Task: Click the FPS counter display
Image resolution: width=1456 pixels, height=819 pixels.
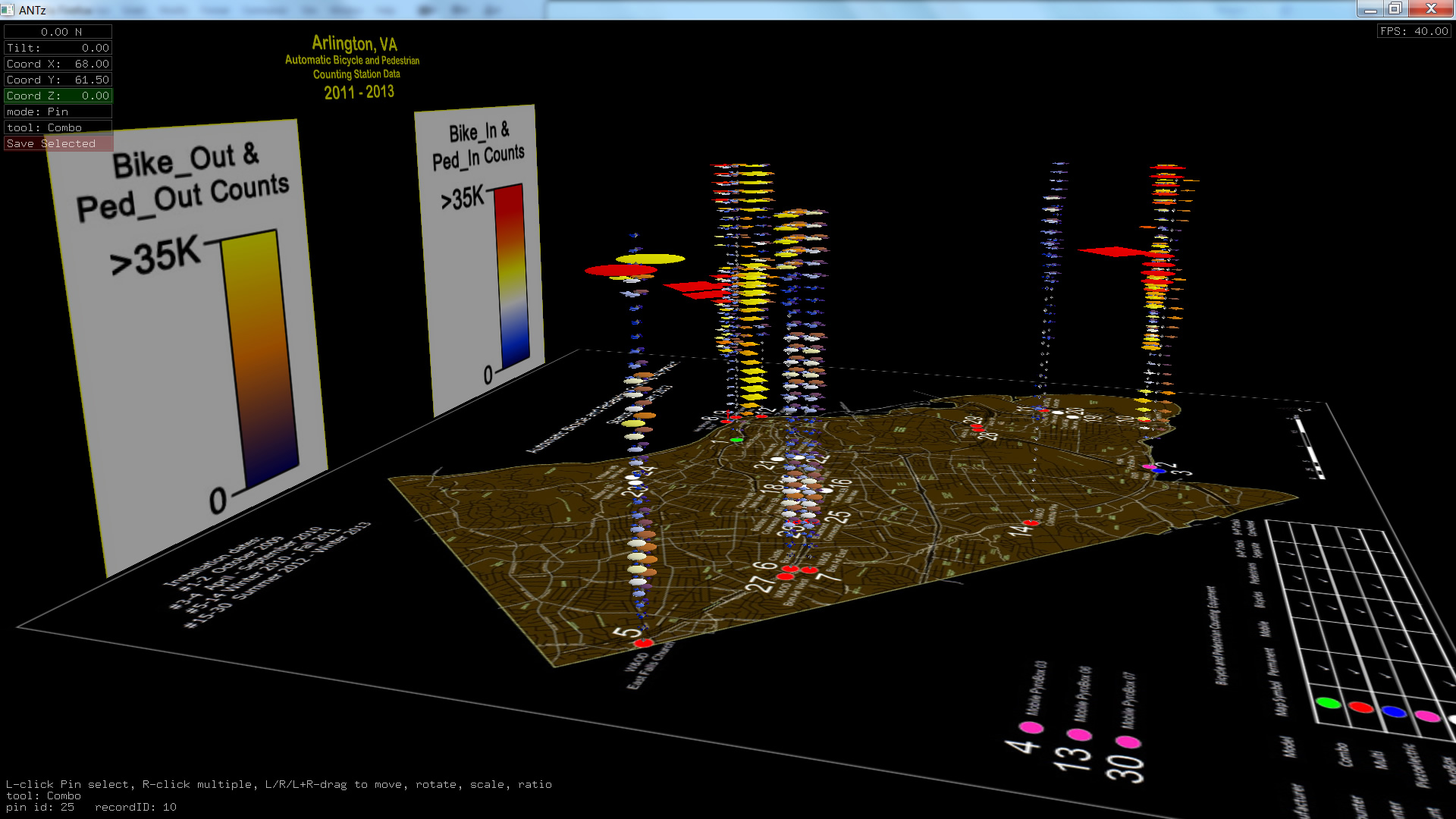Action: click(x=1414, y=31)
